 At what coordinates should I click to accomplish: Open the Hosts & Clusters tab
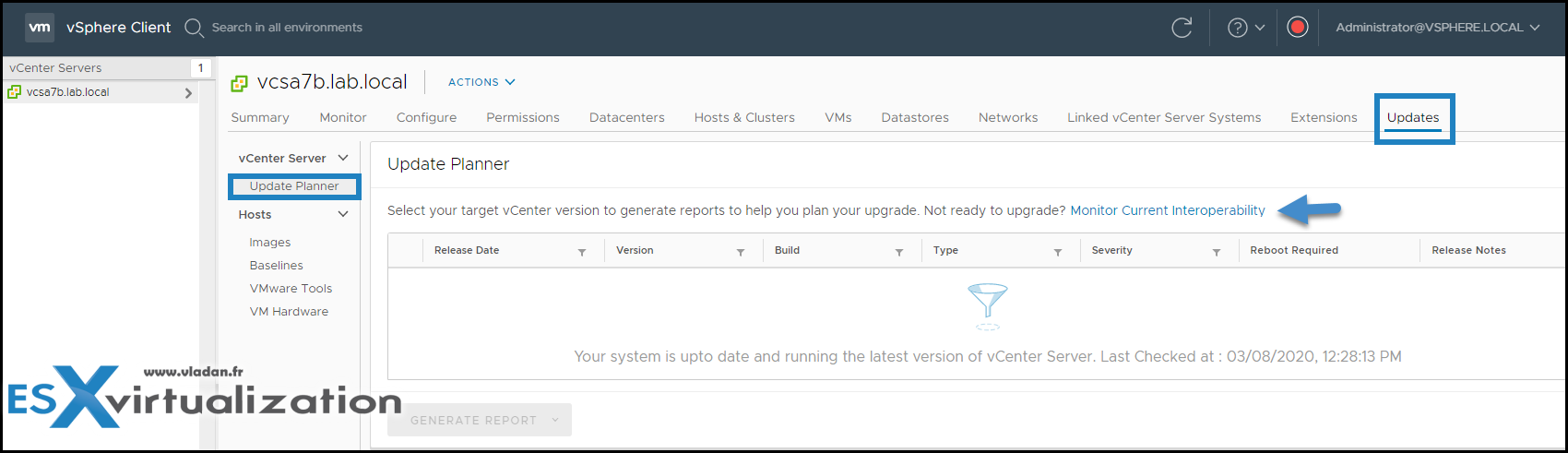tap(744, 117)
